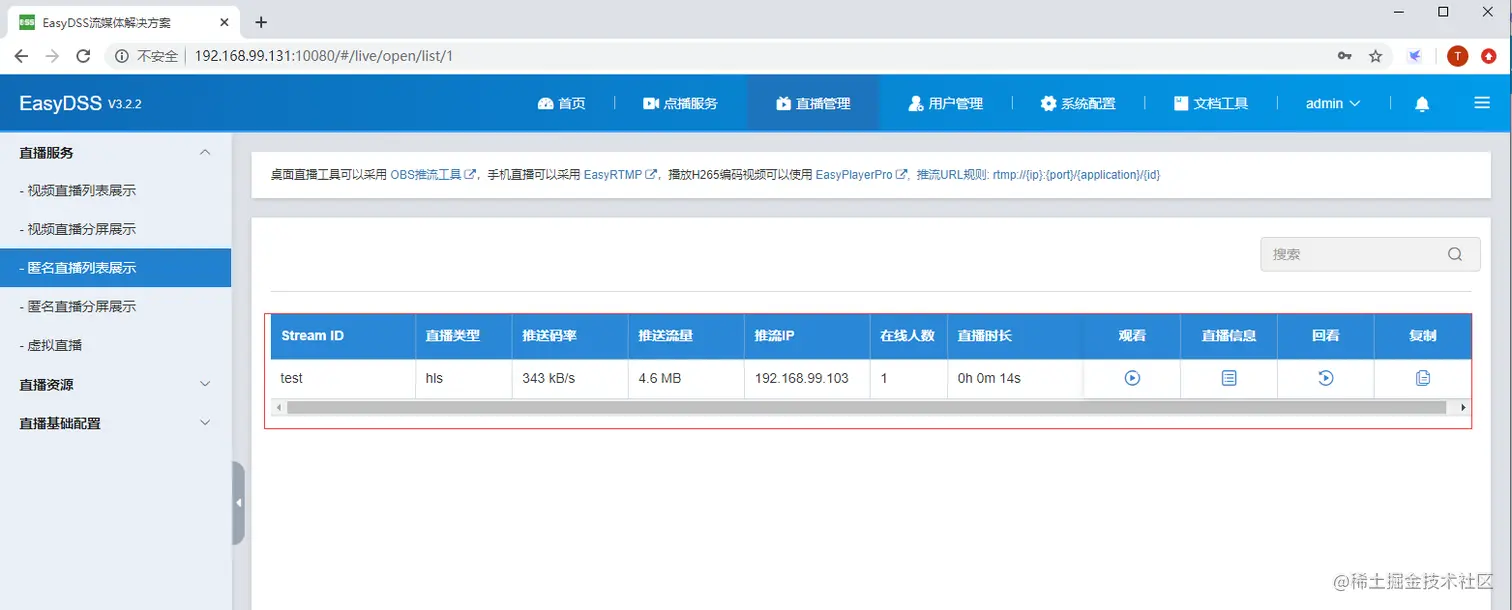The image size is (1512, 610).
Task: Collapse the 直播服务 sidebar section
Action: coord(115,153)
